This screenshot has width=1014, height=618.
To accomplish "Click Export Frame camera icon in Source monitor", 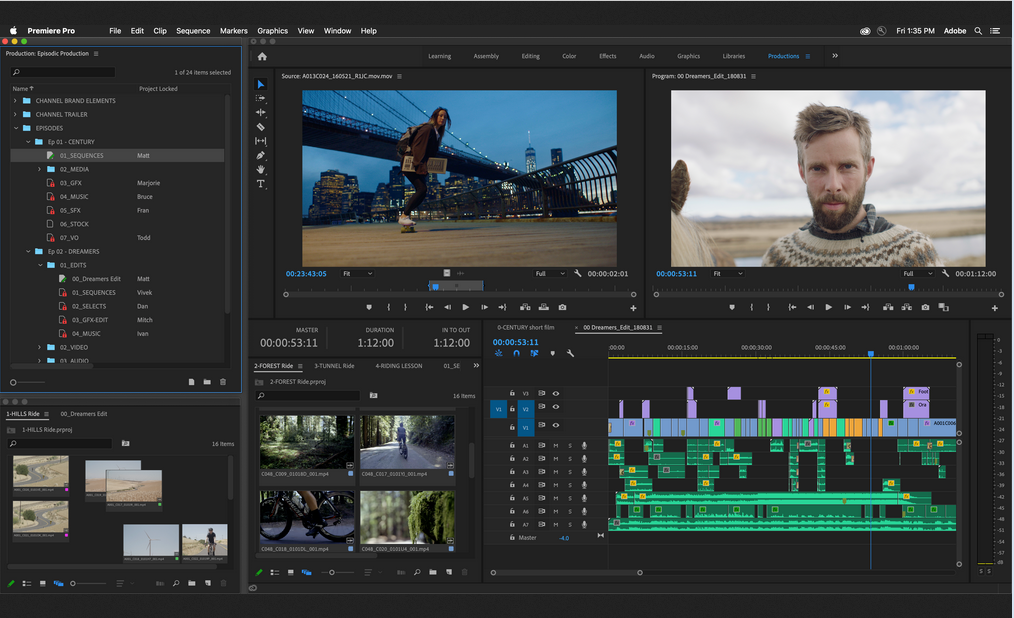I will tap(562, 307).
